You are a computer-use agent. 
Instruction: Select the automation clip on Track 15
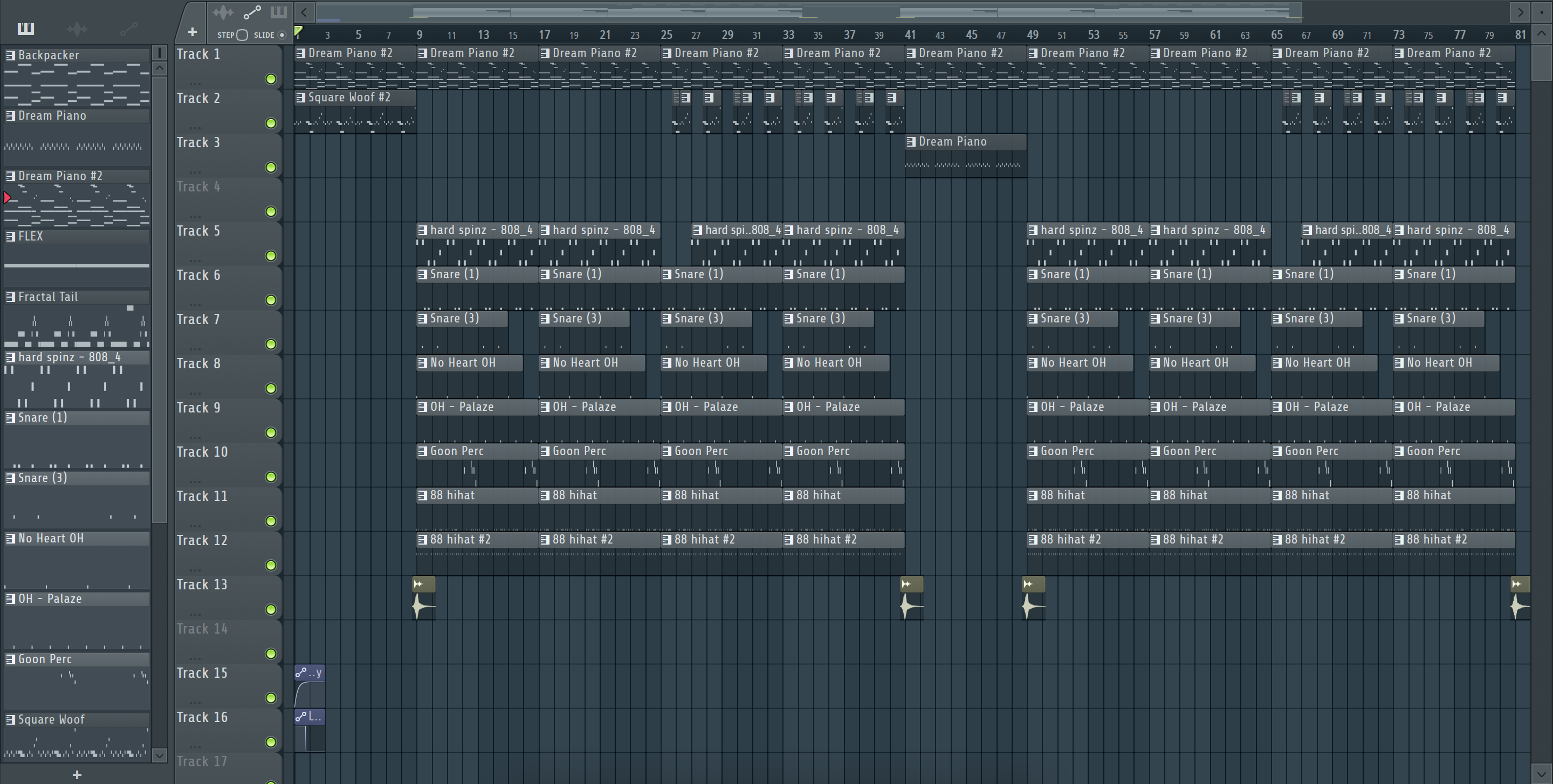(310, 686)
